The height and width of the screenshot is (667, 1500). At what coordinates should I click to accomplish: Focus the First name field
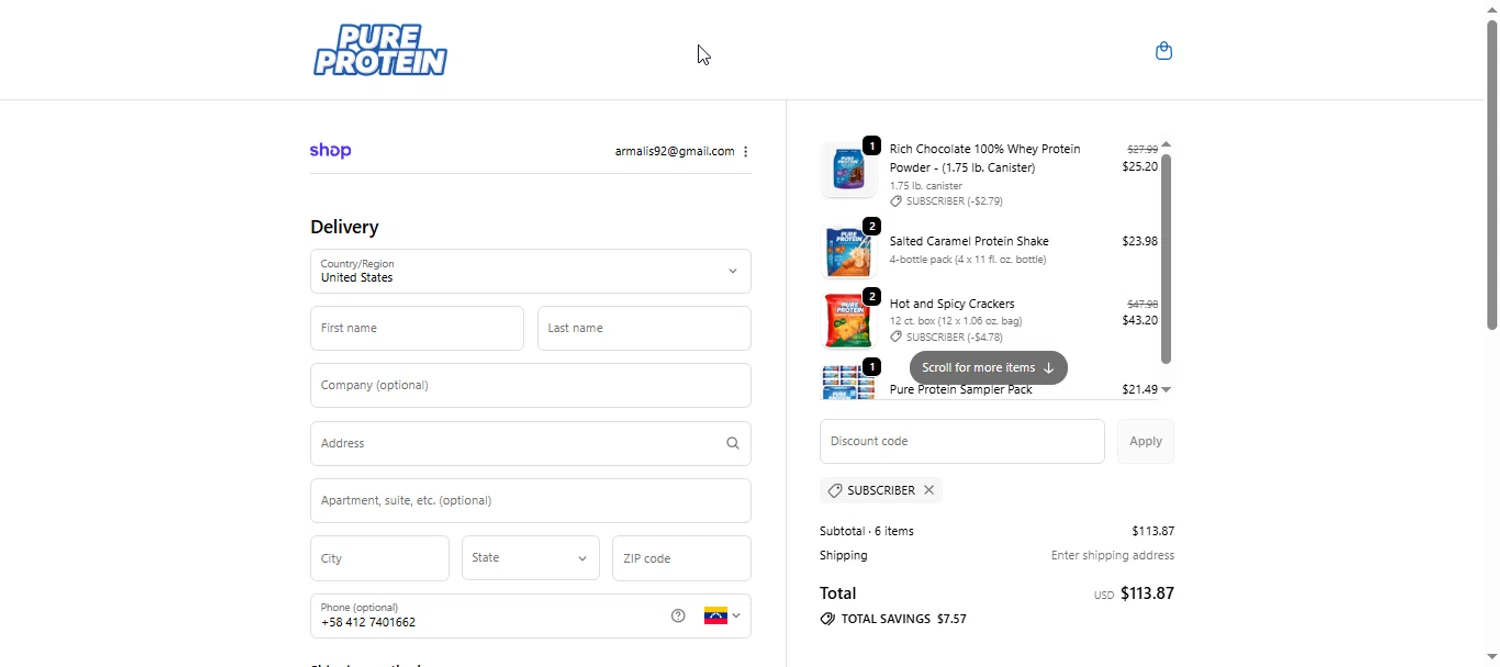pos(417,328)
